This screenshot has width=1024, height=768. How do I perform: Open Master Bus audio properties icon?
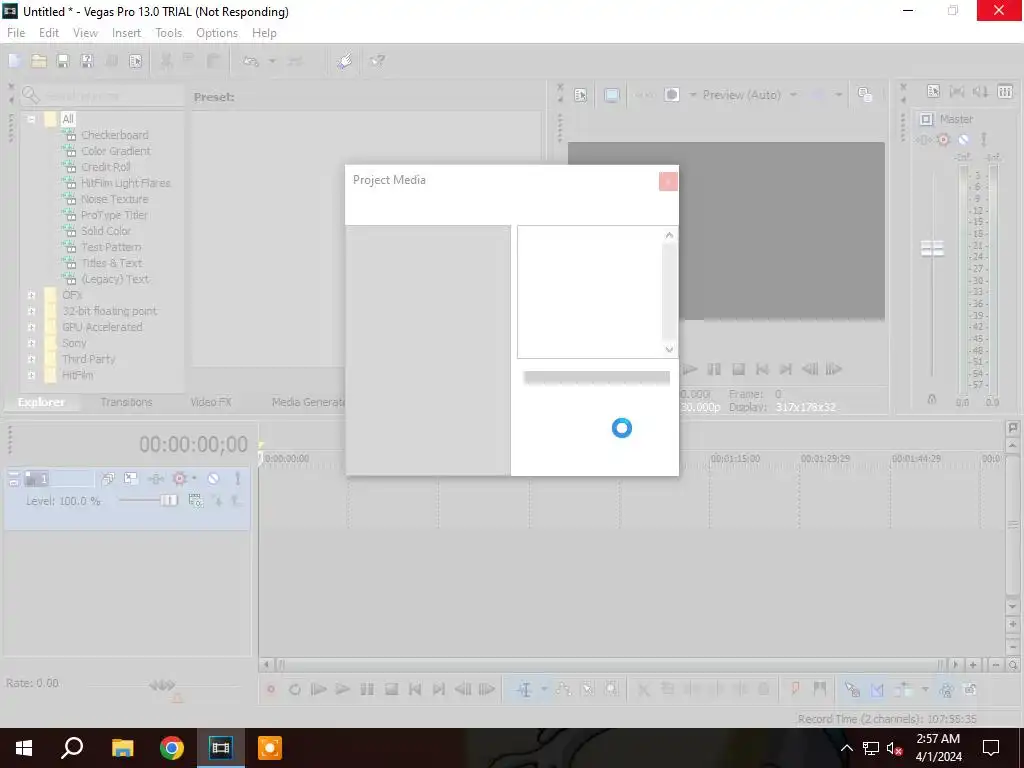(933, 91)
